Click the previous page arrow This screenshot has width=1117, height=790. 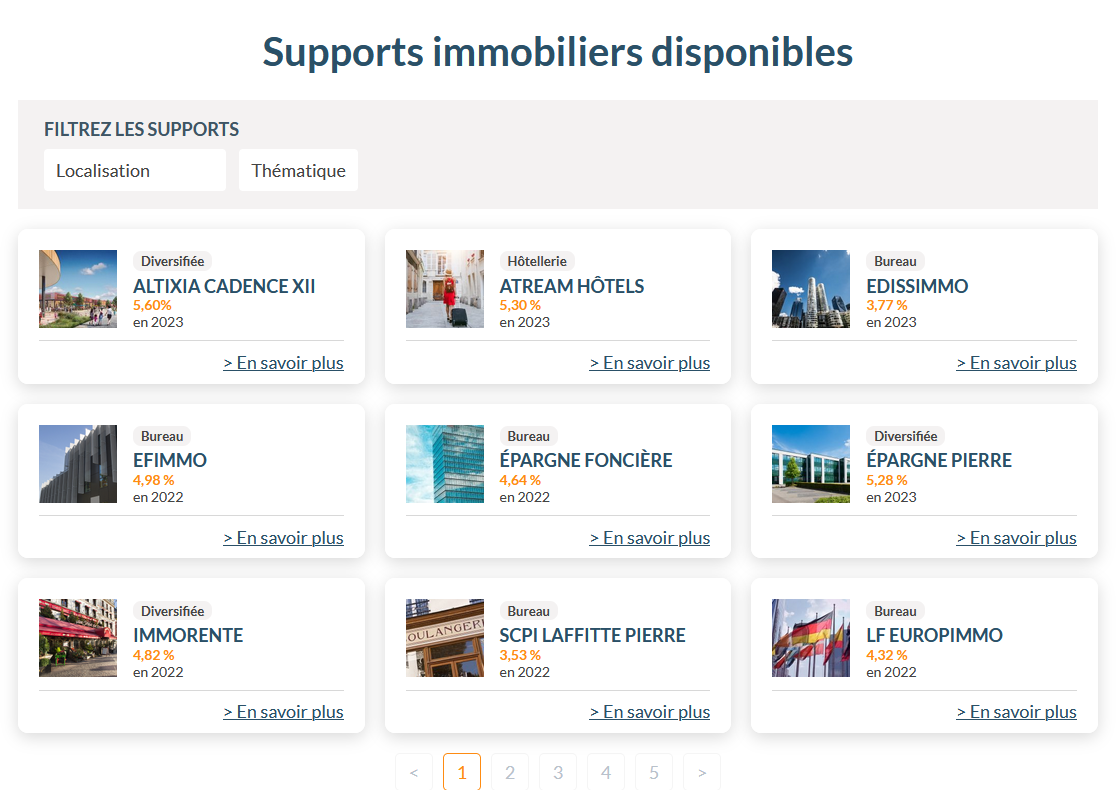(414, 771)
